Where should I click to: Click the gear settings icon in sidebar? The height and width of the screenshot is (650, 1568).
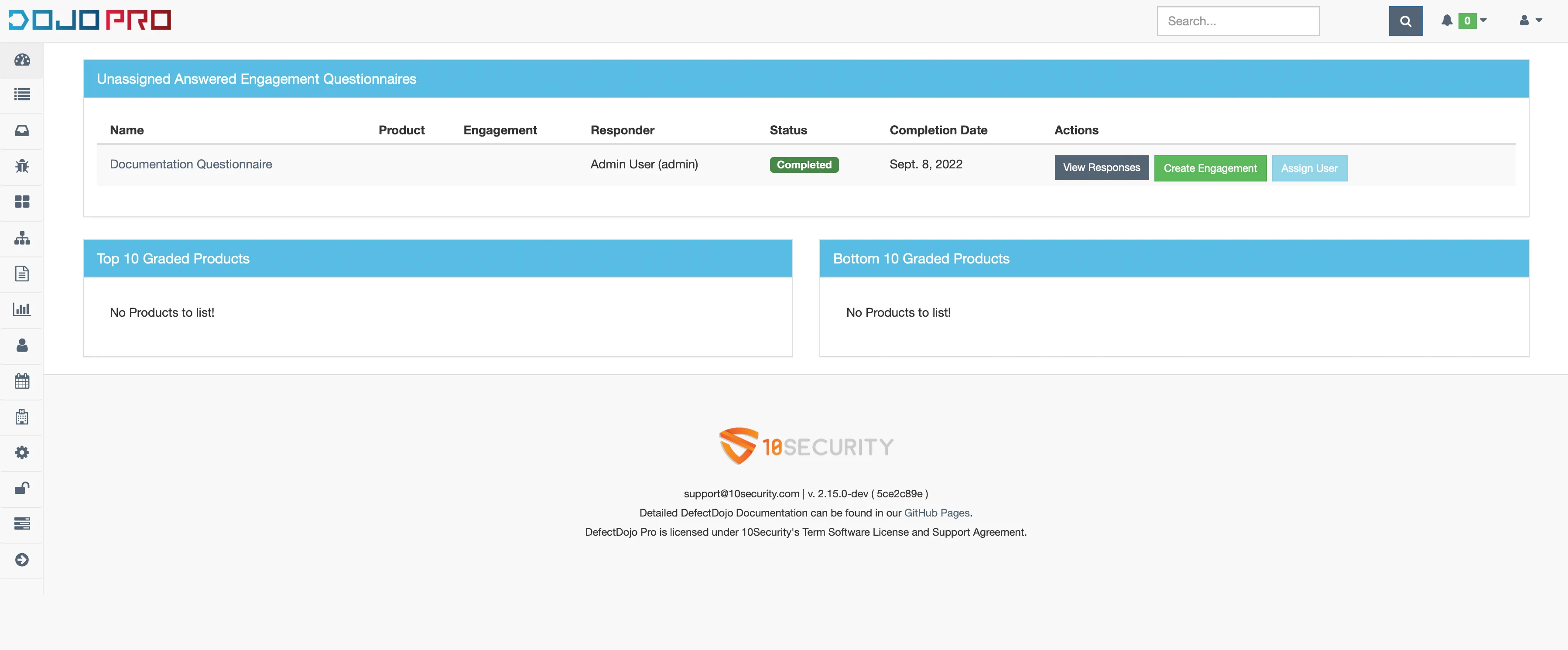click(22, 452)
